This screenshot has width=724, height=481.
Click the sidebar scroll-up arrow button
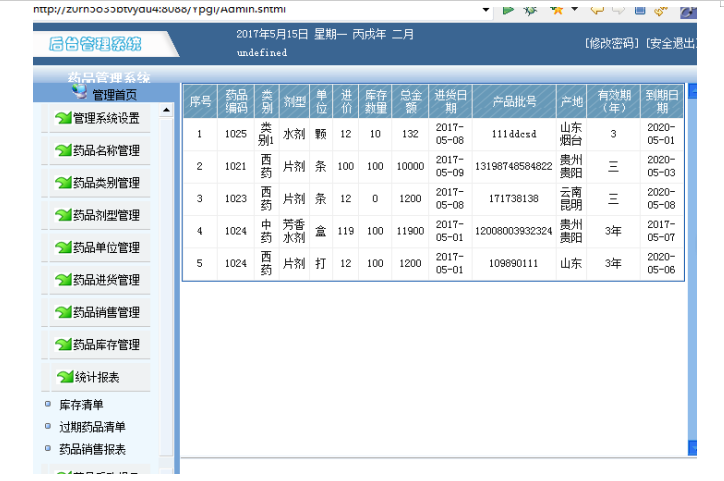click(x=166, y=110)
